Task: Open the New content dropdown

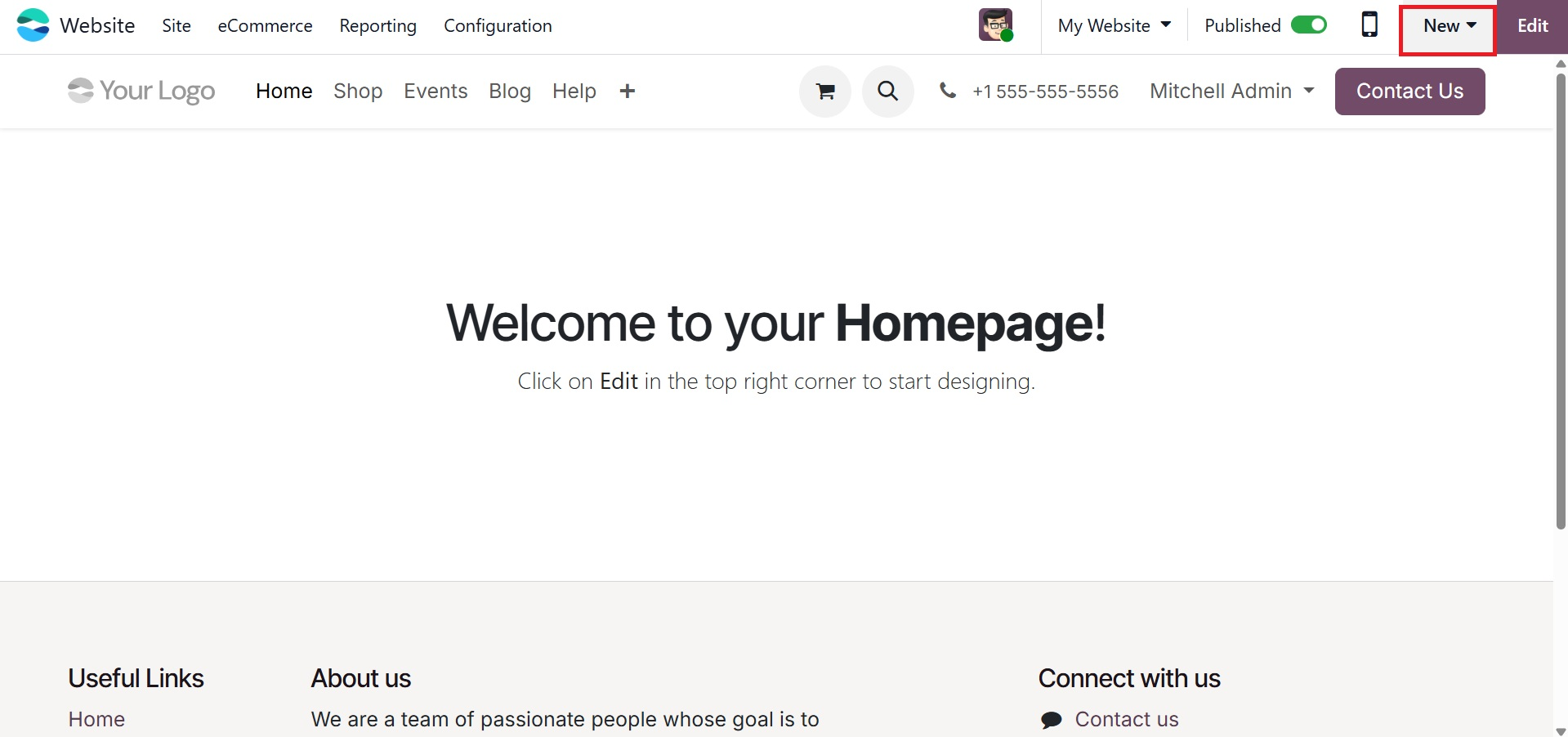Action: coord(1449,26)
